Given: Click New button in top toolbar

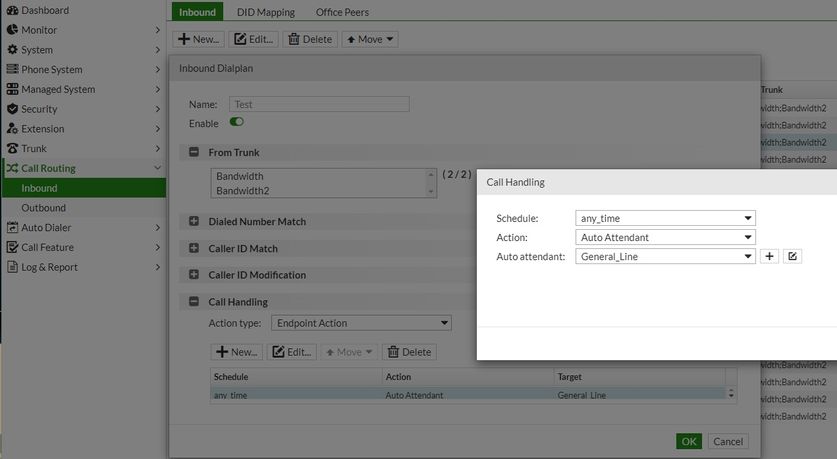Looking at the screenshot, I should [x=198, y=39].
